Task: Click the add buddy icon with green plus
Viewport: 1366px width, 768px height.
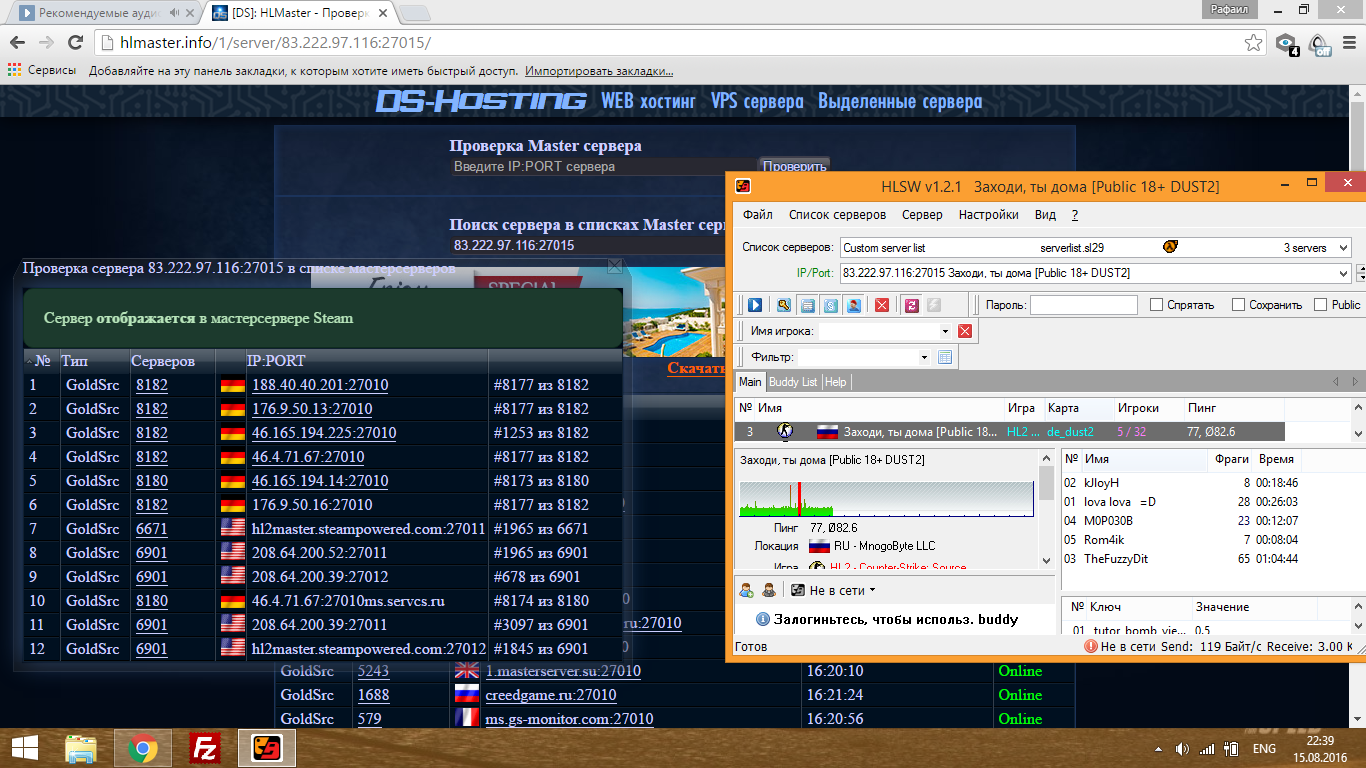Action: click(746, 590)
